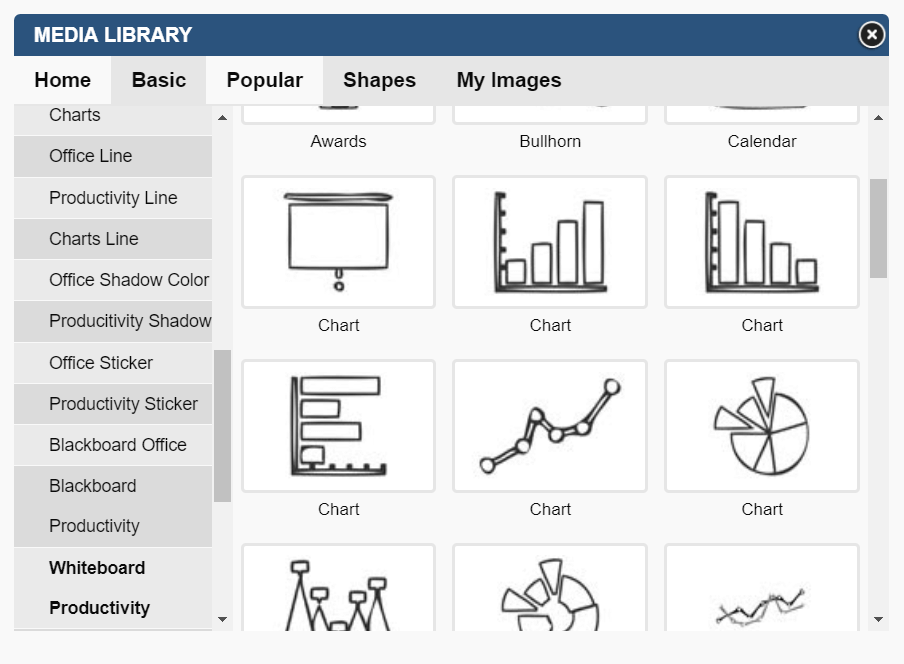904x664 pixels.
Task: Choose the small multi-line graph thumbnail
Action: point(762,588)
